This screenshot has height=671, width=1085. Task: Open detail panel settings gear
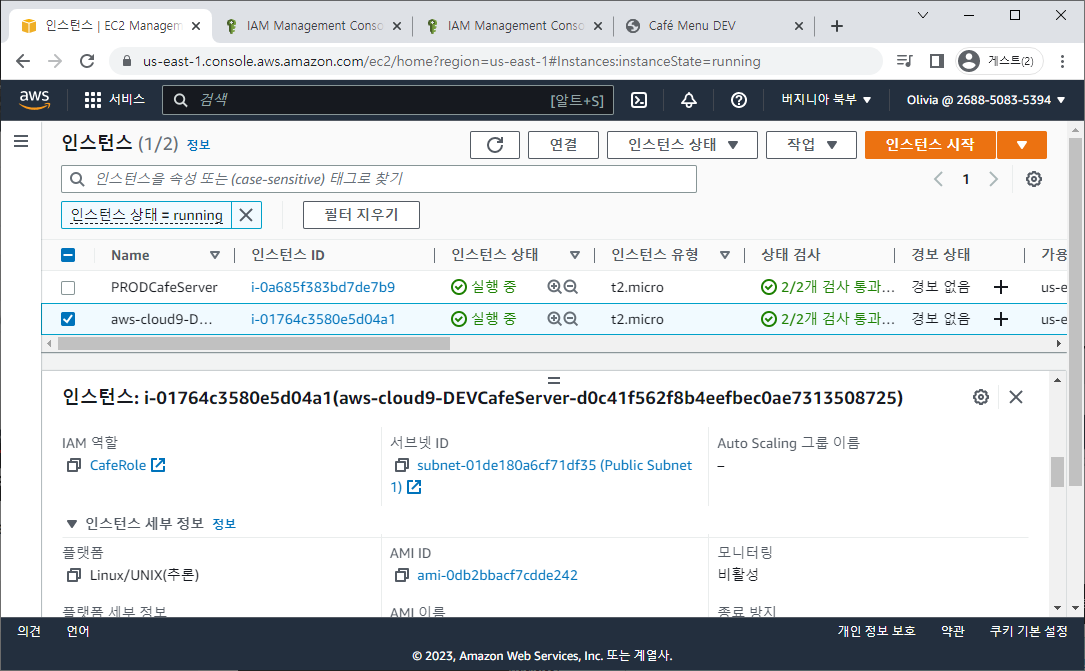pos(981,397)
